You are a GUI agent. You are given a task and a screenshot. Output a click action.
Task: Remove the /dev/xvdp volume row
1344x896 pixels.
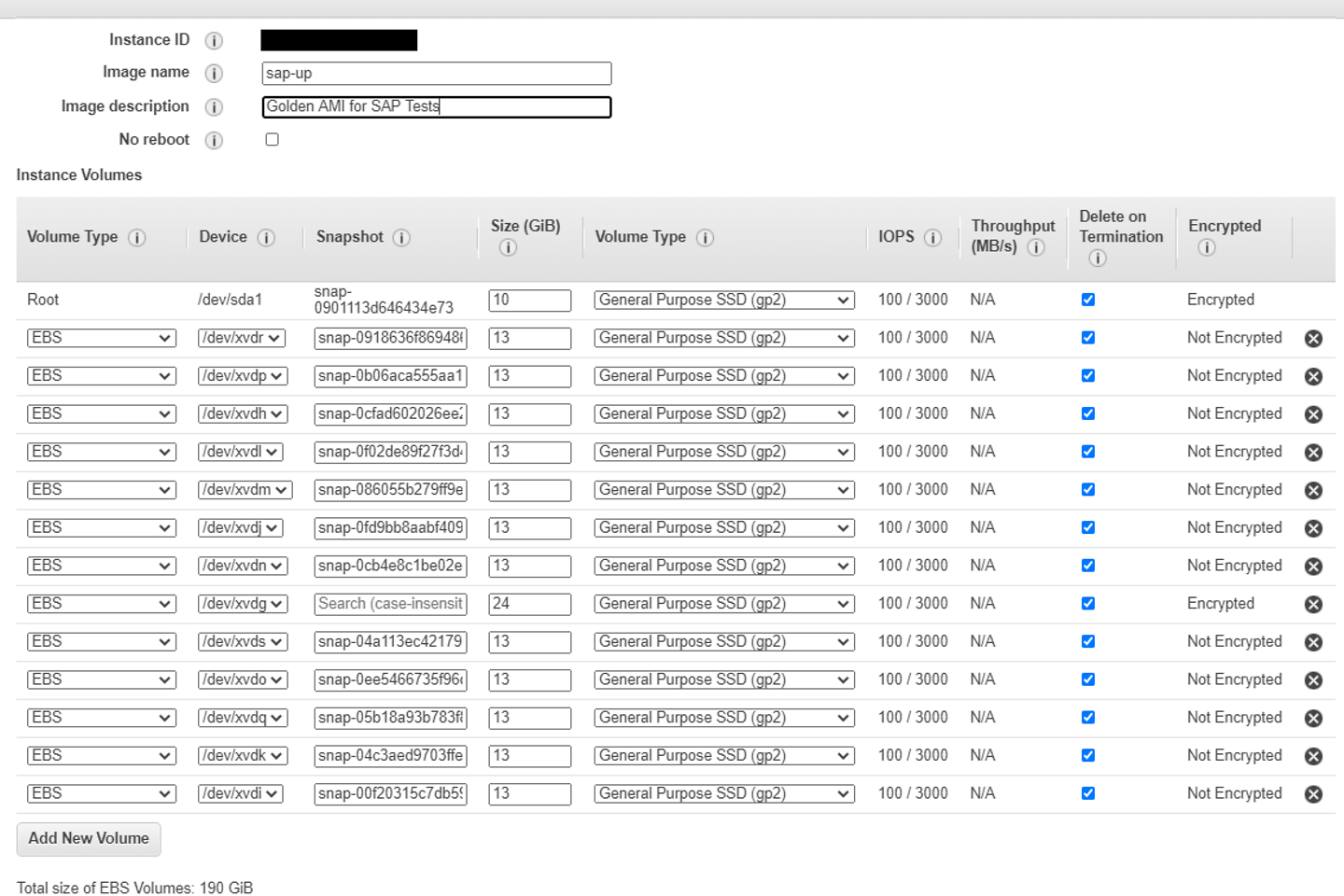[x=1313, y=376]
